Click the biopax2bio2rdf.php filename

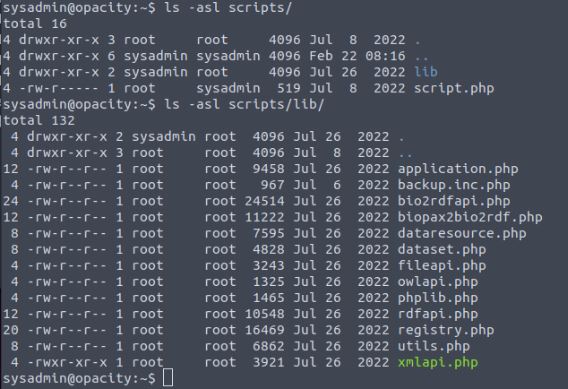coord(470,217)
